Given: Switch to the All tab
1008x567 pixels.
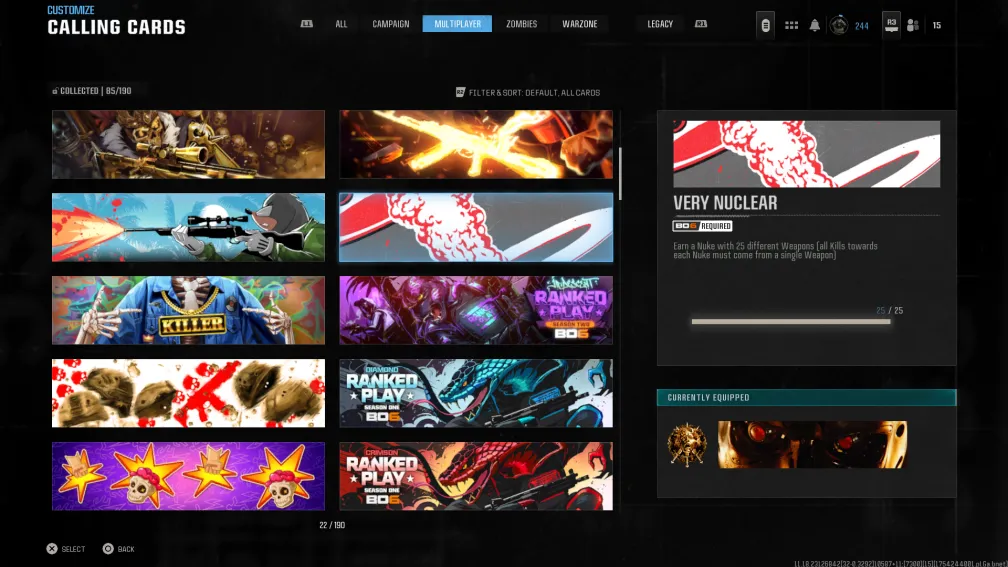Looking at the screenshot, I should (x=341, y=24).
